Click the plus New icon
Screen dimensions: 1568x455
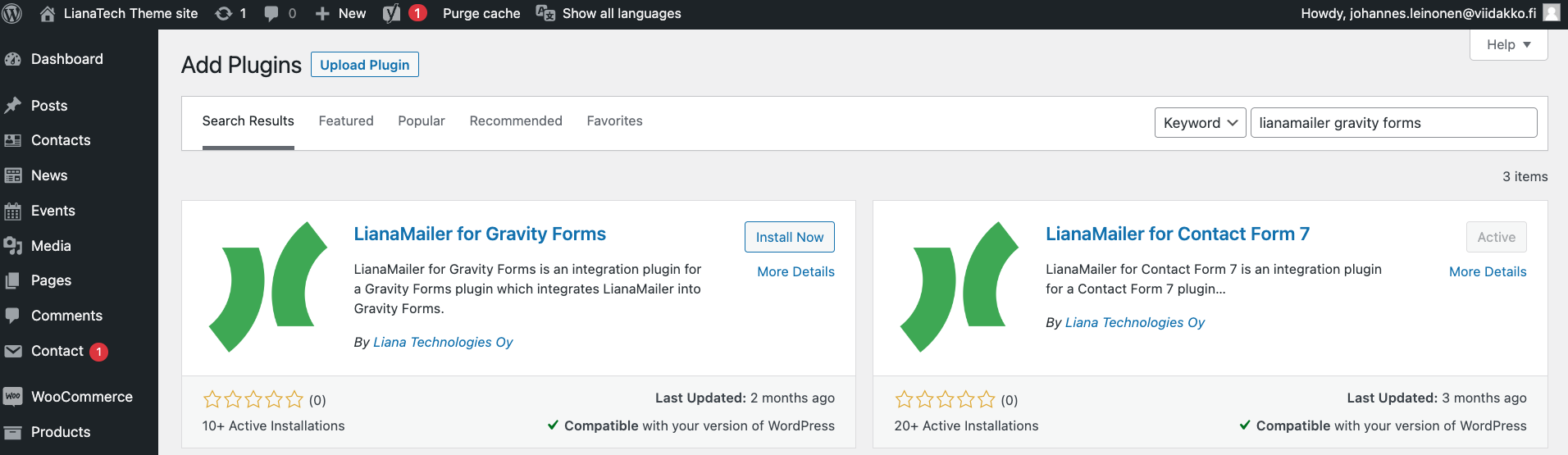[x=322, y=14]
